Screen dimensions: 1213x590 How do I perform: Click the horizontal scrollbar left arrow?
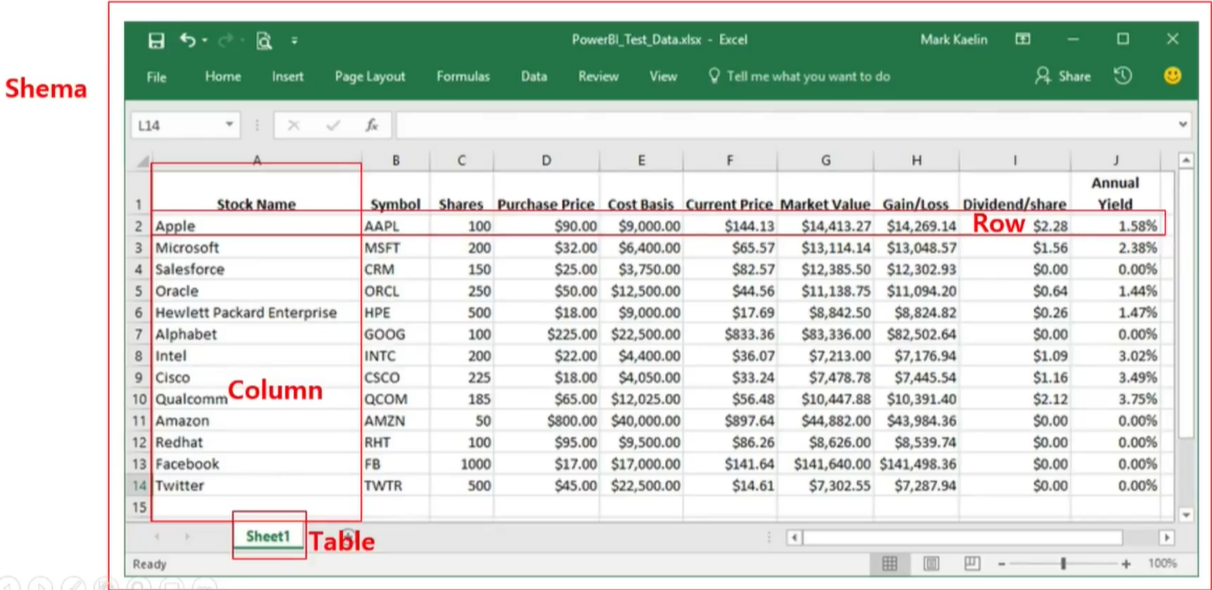795,538
